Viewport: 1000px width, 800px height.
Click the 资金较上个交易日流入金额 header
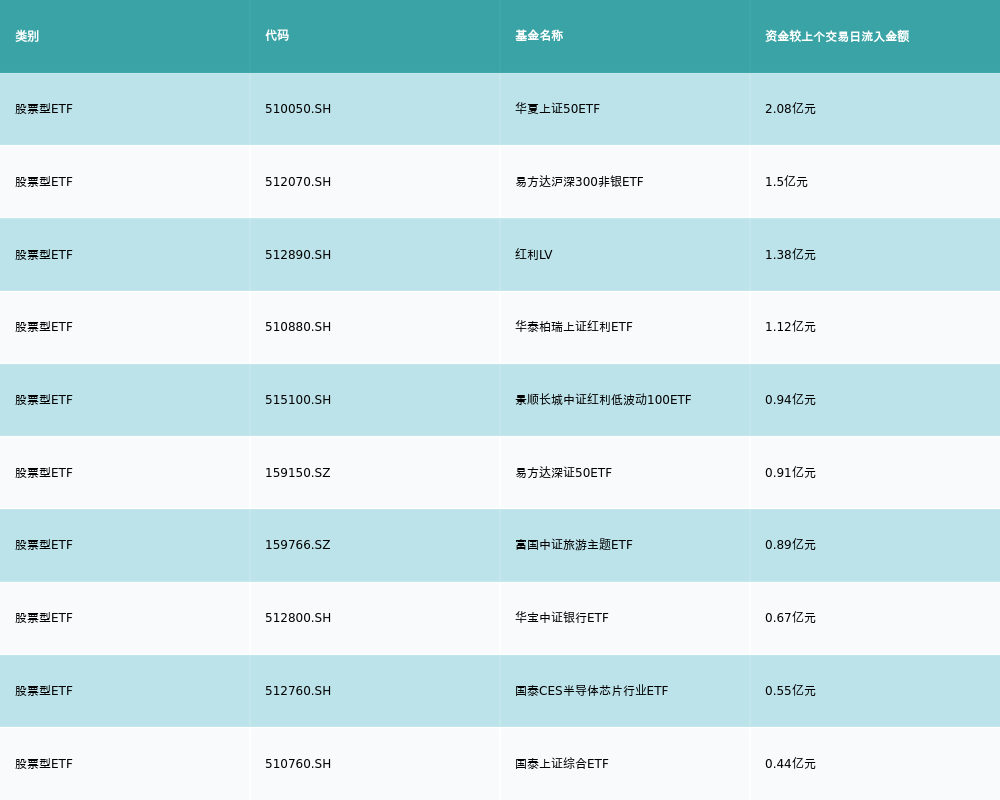837,36
